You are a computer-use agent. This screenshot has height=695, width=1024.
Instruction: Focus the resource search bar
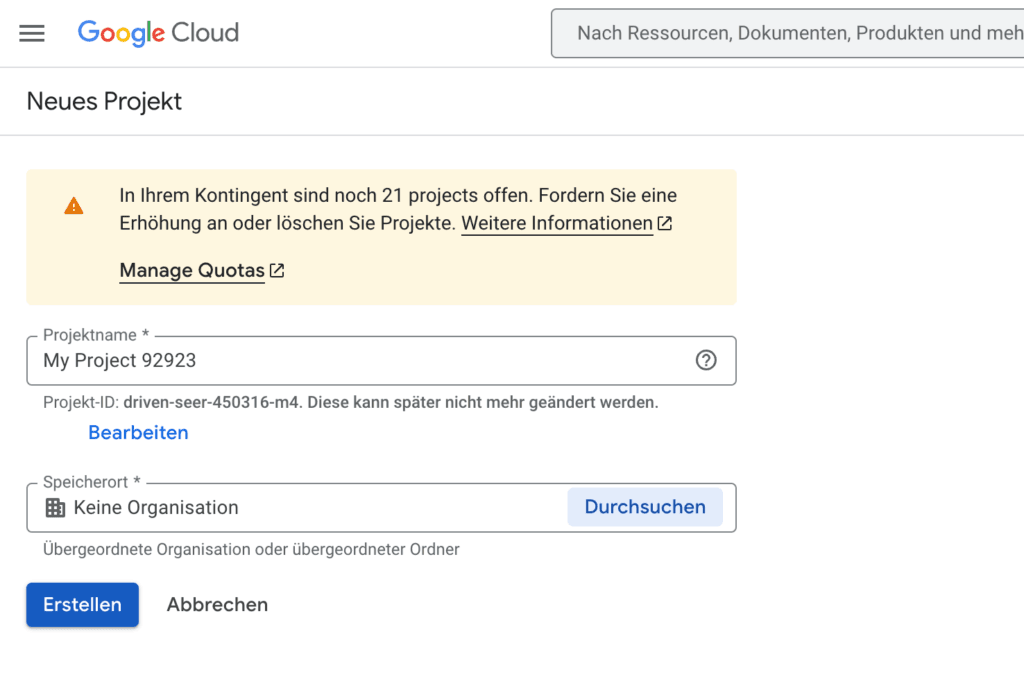click(x=788, y=33)
